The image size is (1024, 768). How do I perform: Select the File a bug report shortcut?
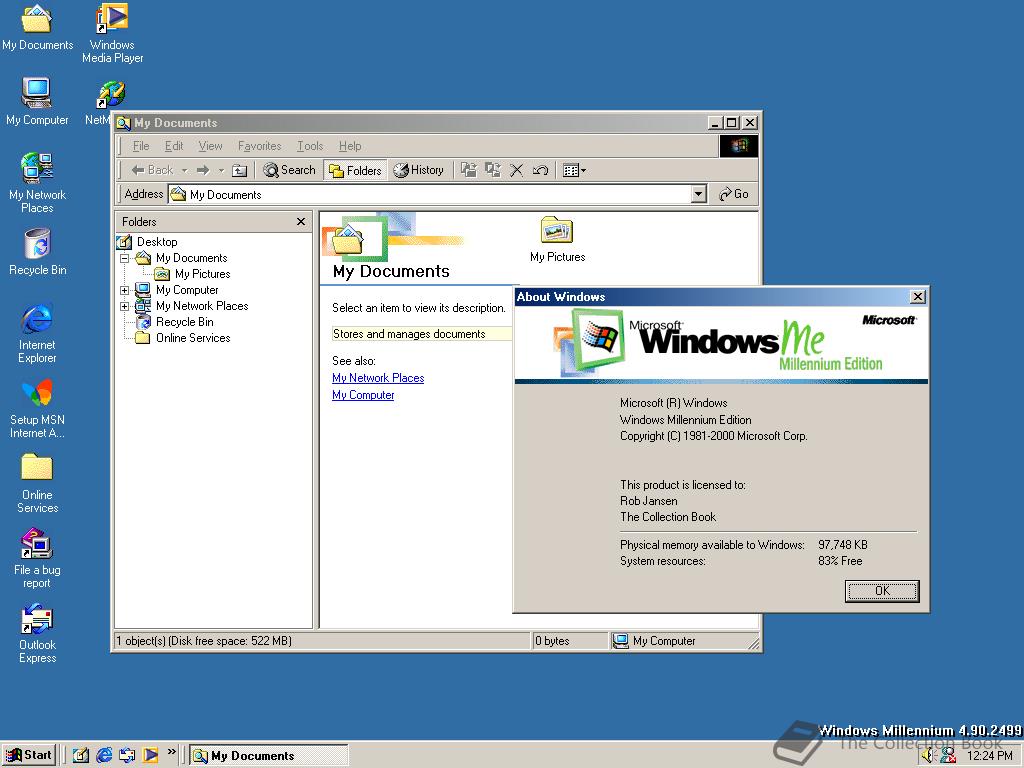point(37,558)
